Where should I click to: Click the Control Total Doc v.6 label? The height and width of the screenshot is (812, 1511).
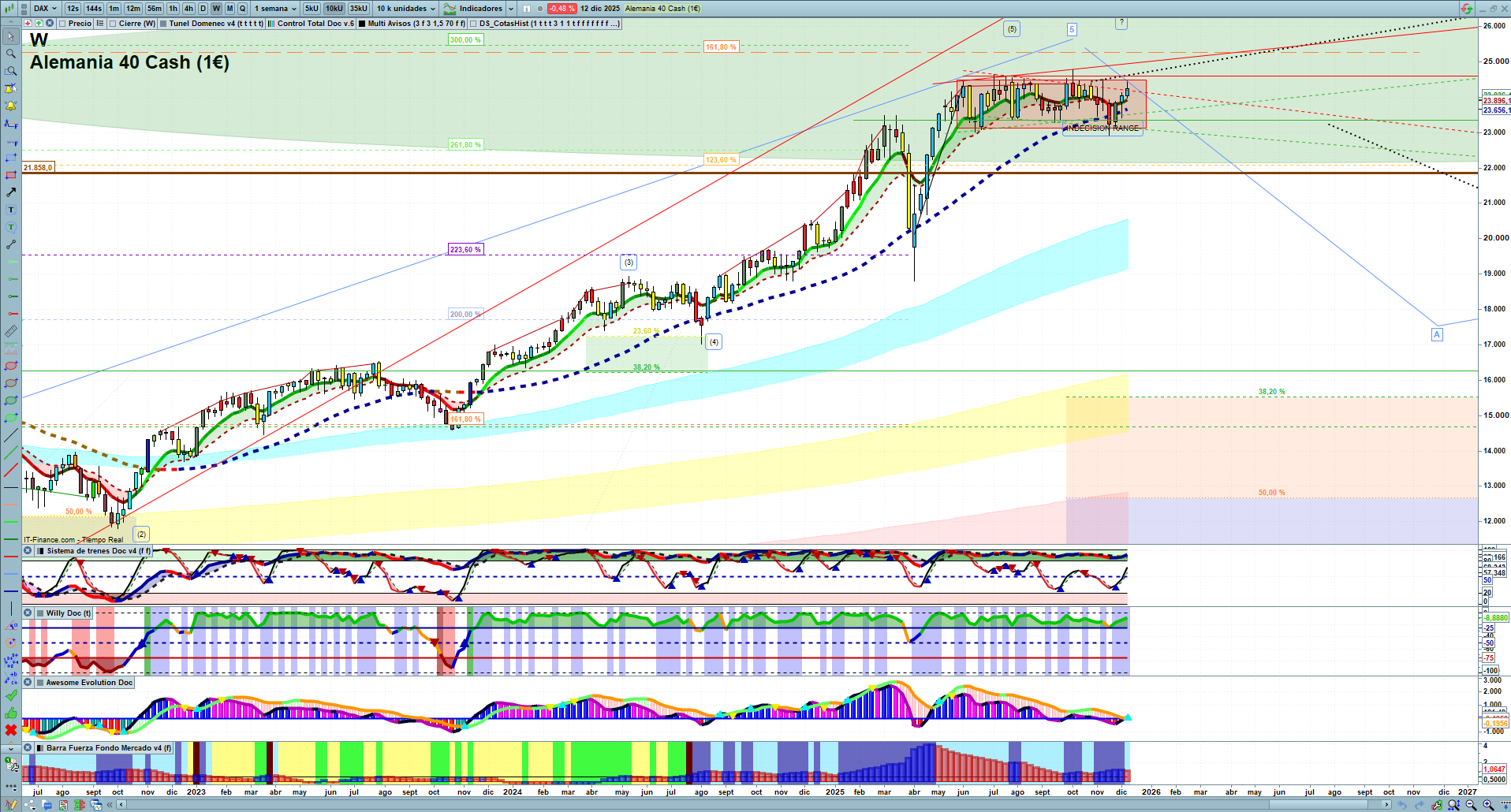[315, 24]
